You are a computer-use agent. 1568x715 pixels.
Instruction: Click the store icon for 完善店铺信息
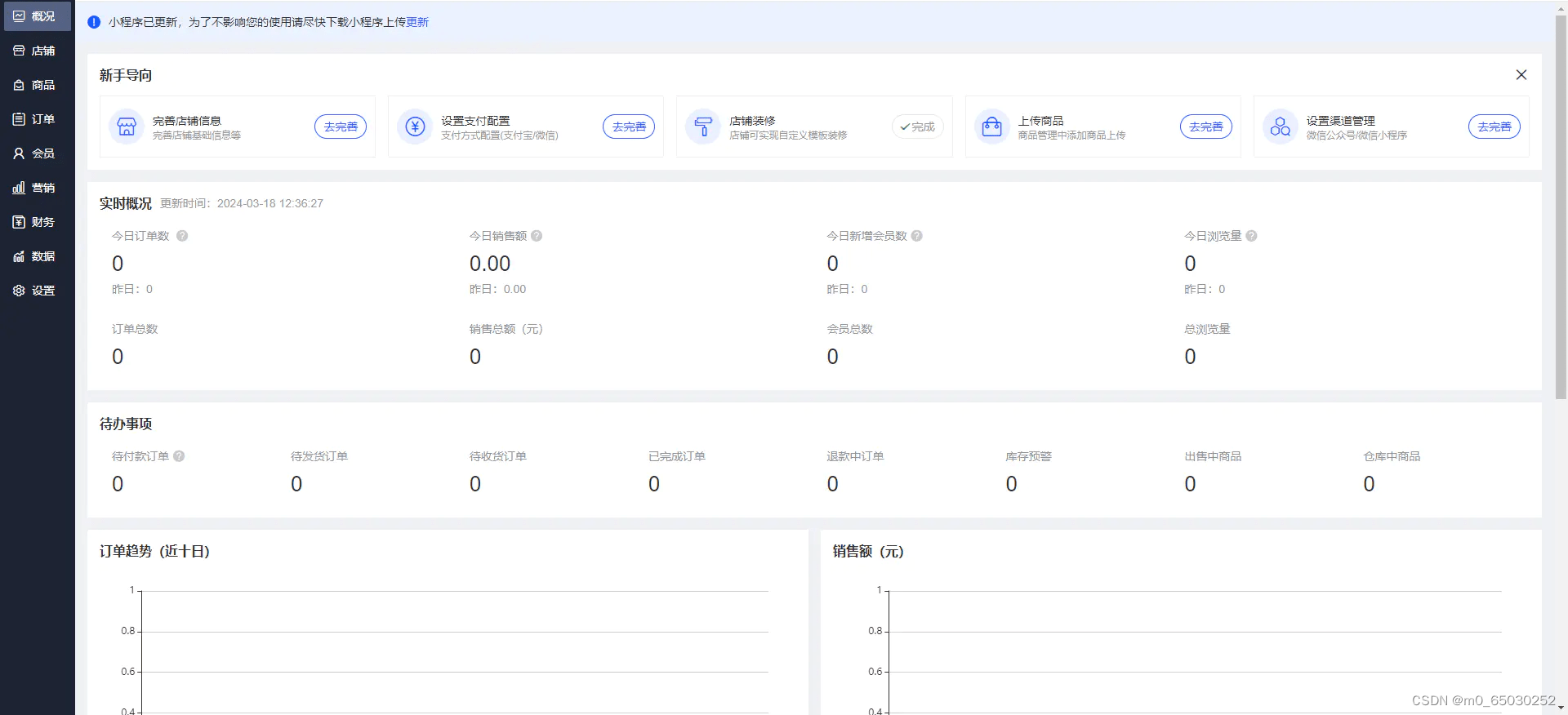point(126,127)
